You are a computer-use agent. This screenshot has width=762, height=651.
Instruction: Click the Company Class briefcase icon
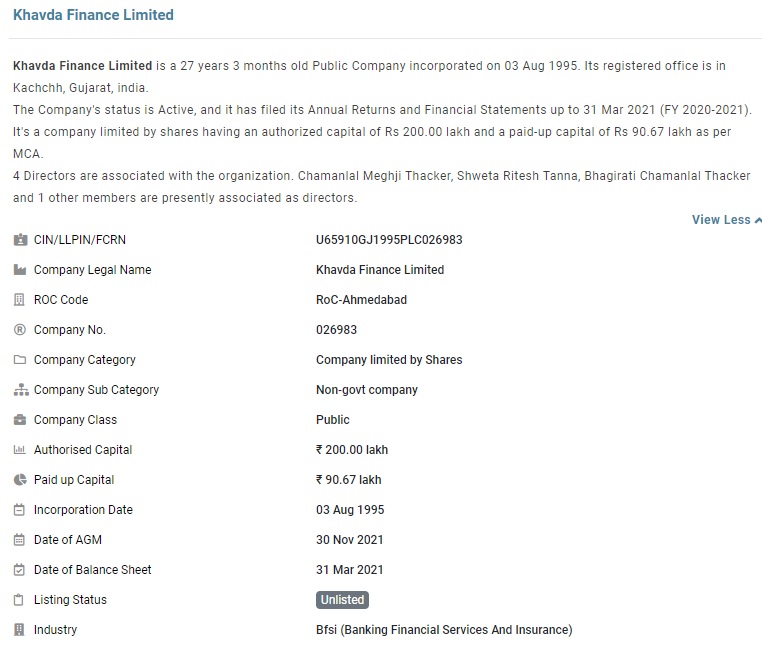coord(20,420)
